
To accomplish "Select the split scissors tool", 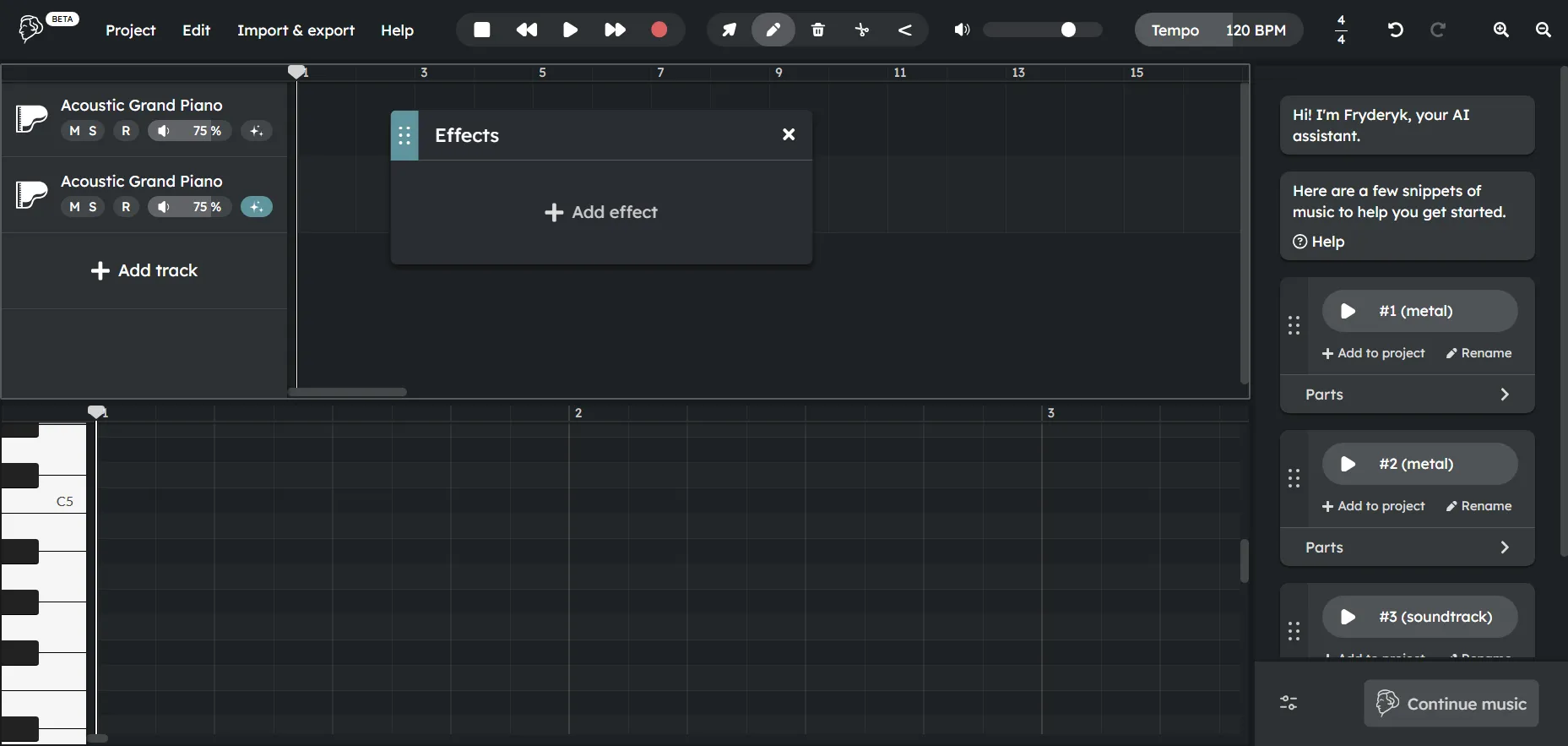I will [x=861, y=30].
